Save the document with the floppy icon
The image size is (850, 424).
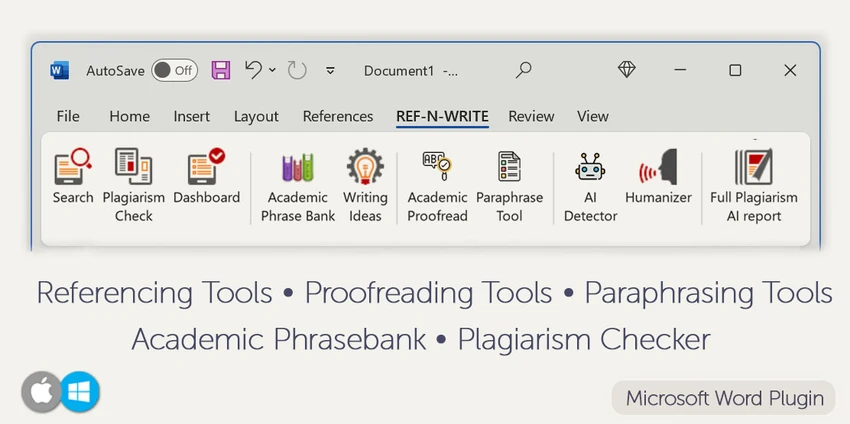(x=221, y=70)
